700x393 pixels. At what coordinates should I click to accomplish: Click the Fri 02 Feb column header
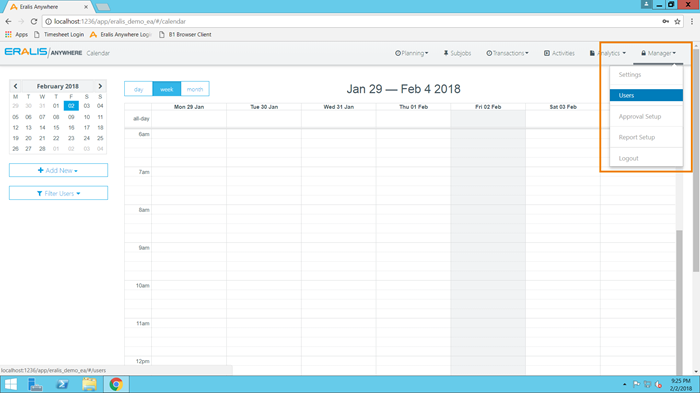(488, 107)
